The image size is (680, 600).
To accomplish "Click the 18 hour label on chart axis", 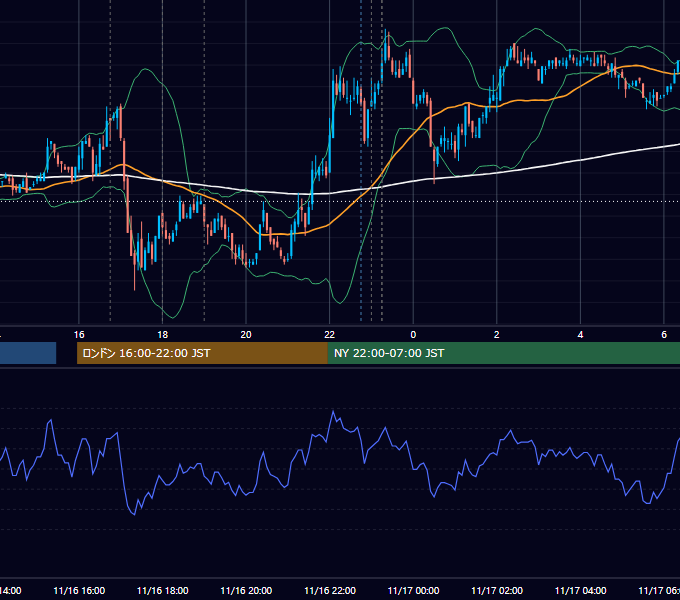I will coord(163,335).
